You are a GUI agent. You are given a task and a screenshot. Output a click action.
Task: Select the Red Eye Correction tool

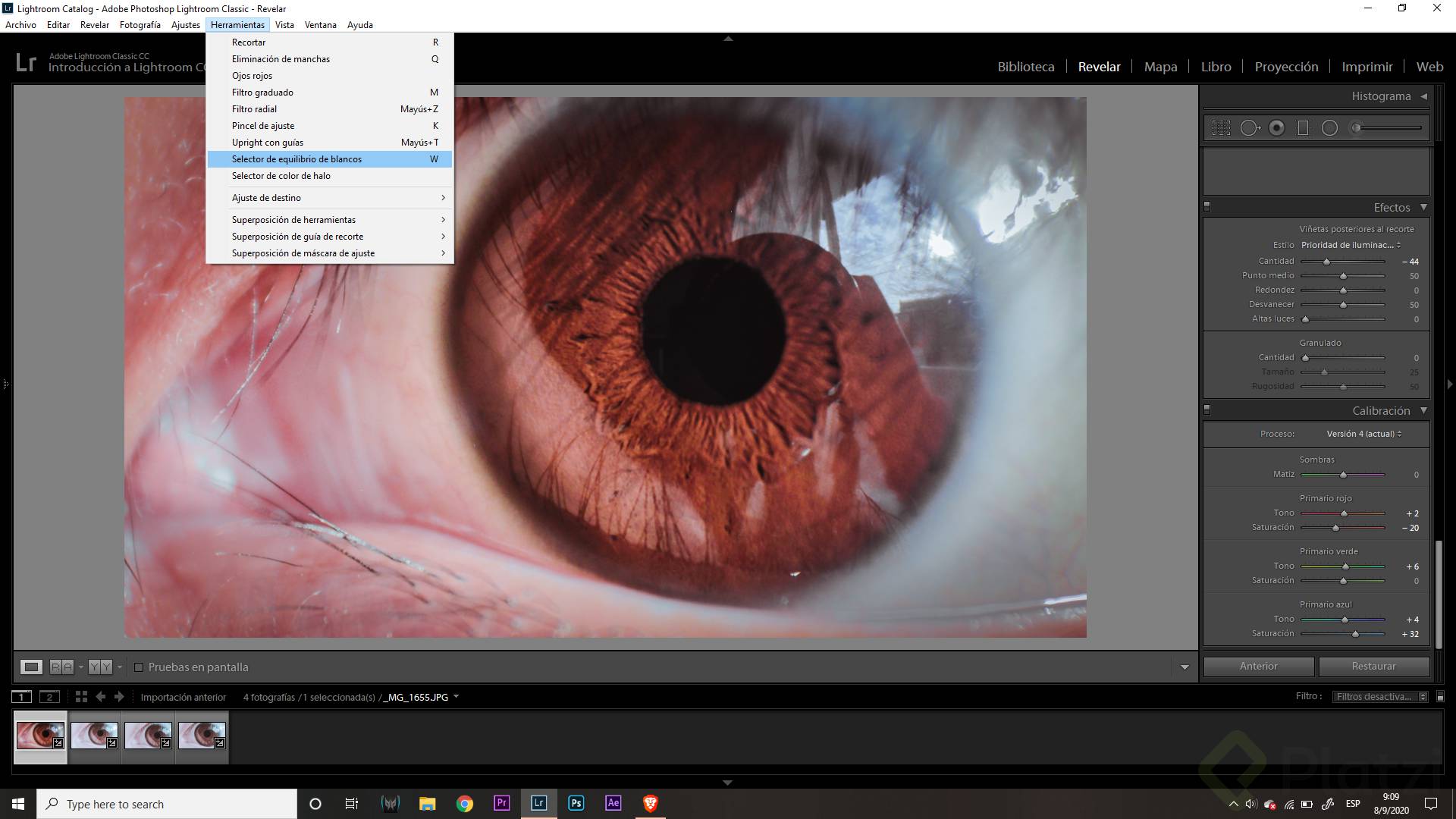(252, 75)
